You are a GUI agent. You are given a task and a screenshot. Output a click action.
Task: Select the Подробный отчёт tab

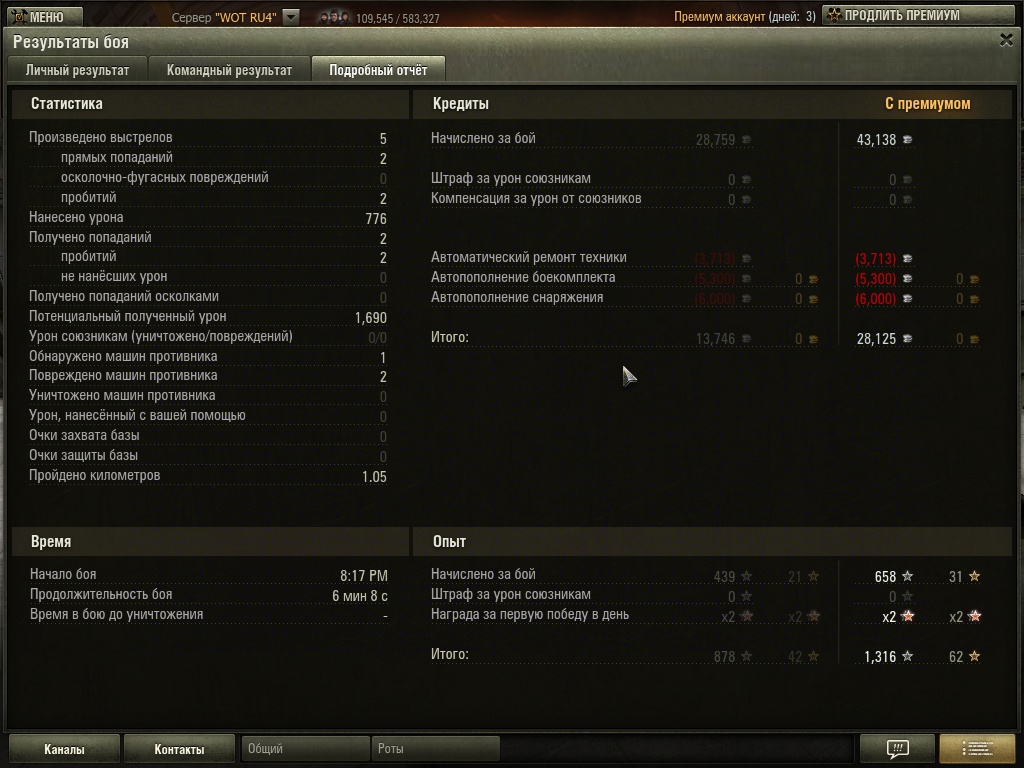point(378,70)
